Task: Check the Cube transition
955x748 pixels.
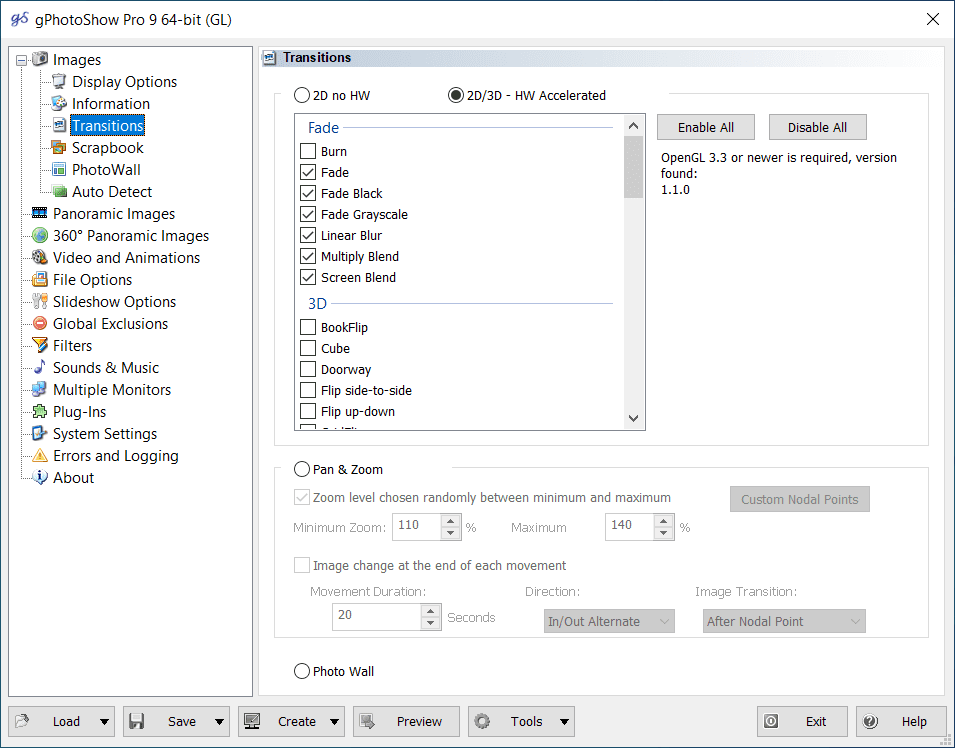Action: coord(308,348)
